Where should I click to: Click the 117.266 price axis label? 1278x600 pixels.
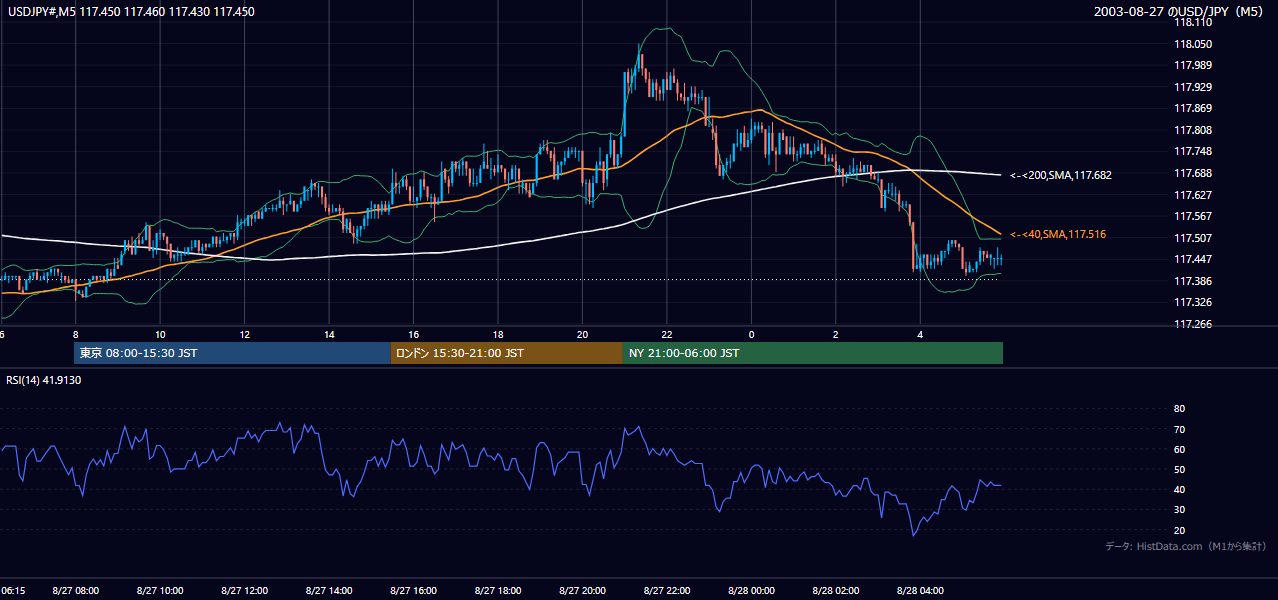(x=1192, y=324)
